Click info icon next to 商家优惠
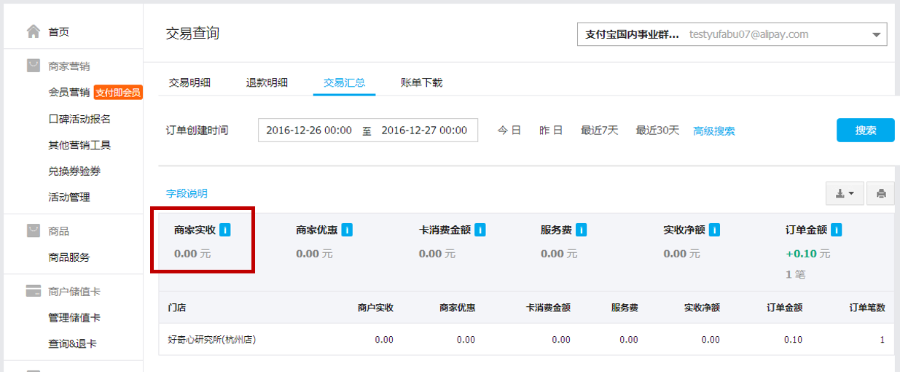 [347, 230]
